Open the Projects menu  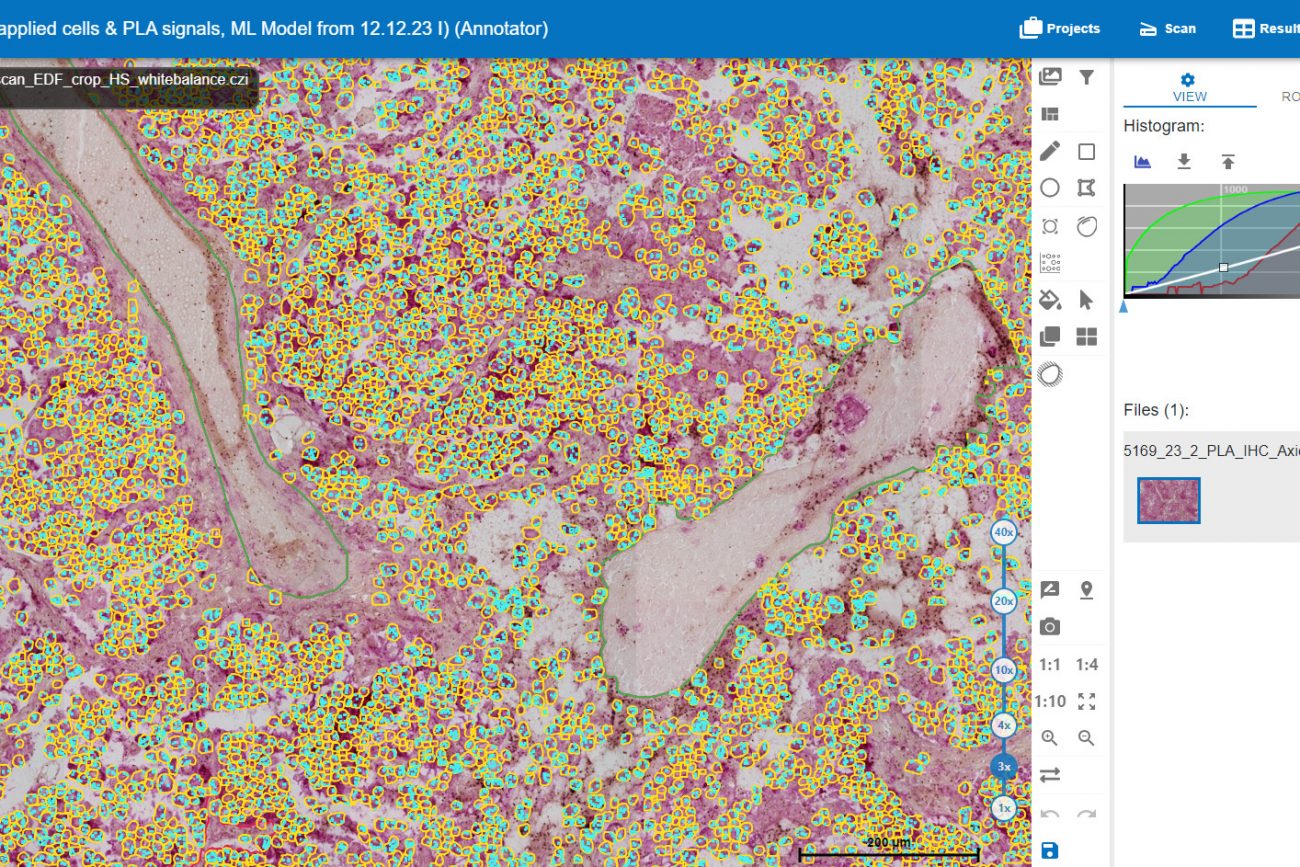(1060, 28)
